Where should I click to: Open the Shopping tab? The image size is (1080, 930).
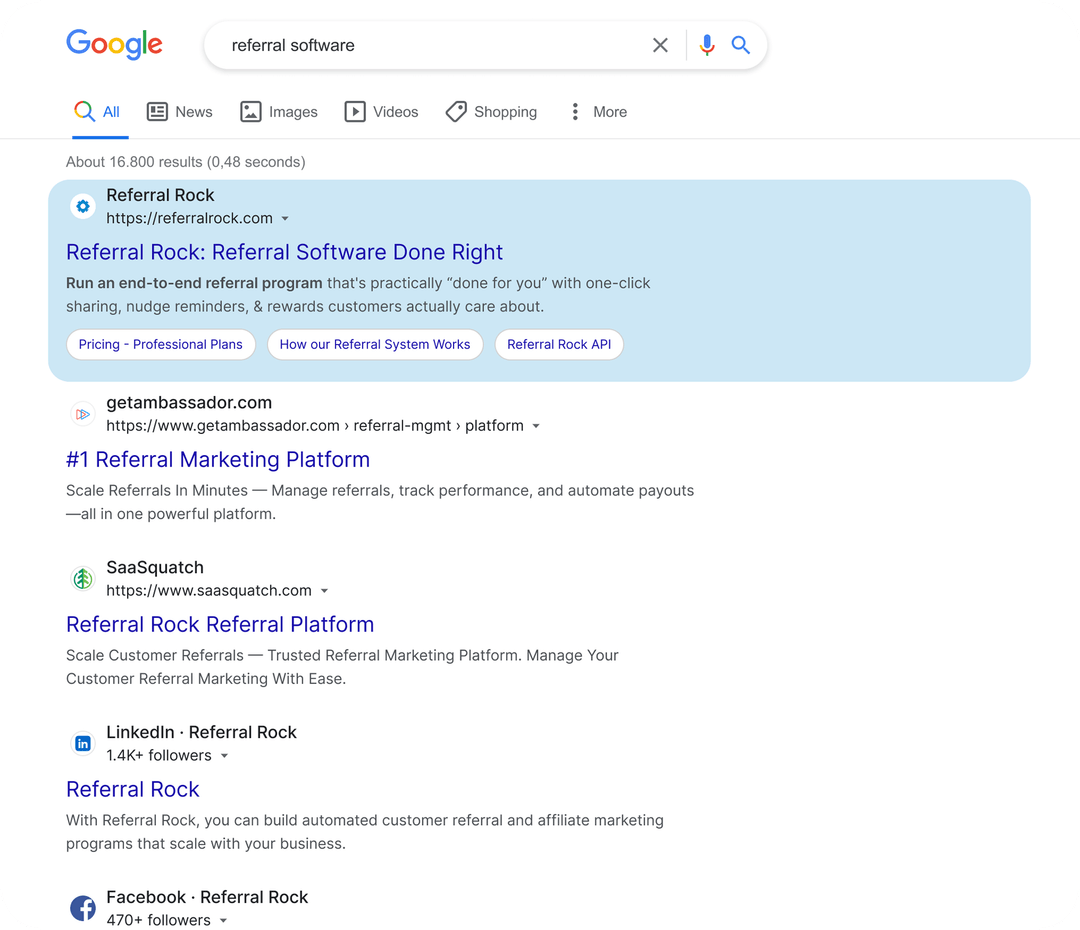click(x=491, y=112)
